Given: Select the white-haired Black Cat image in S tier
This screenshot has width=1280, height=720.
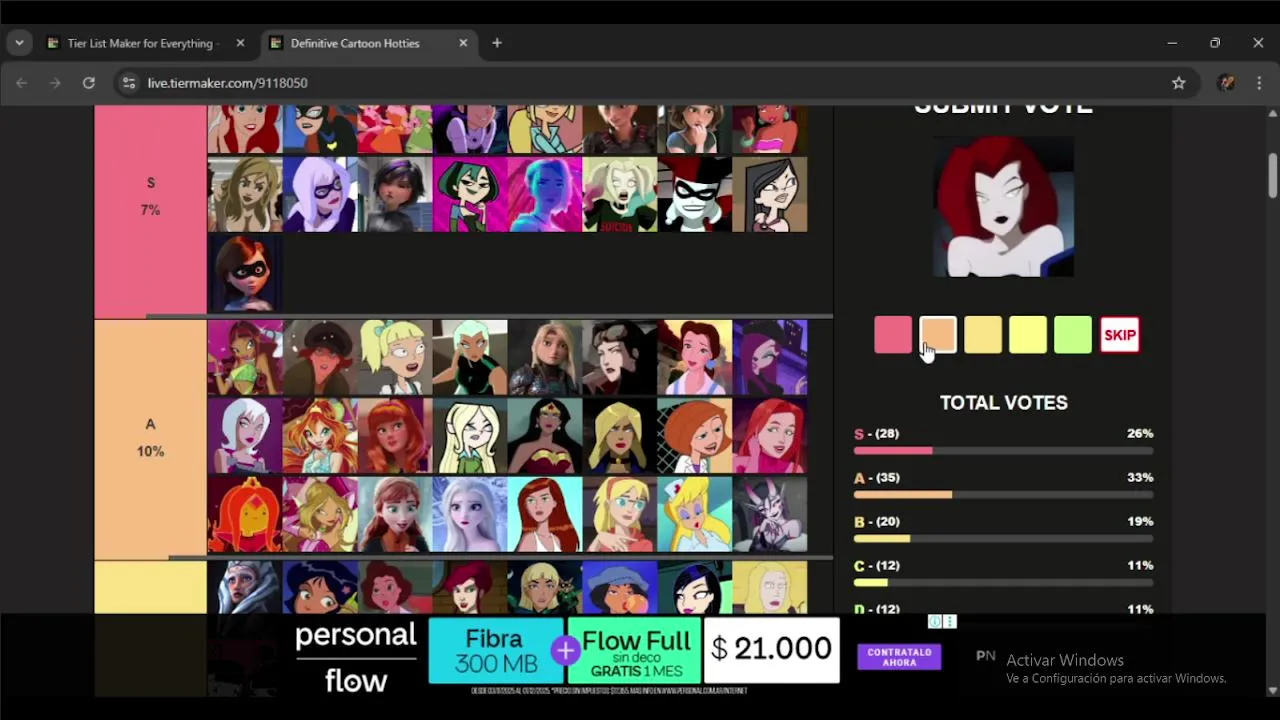Looking at the screenshot, I should click(x=320, y=194).
